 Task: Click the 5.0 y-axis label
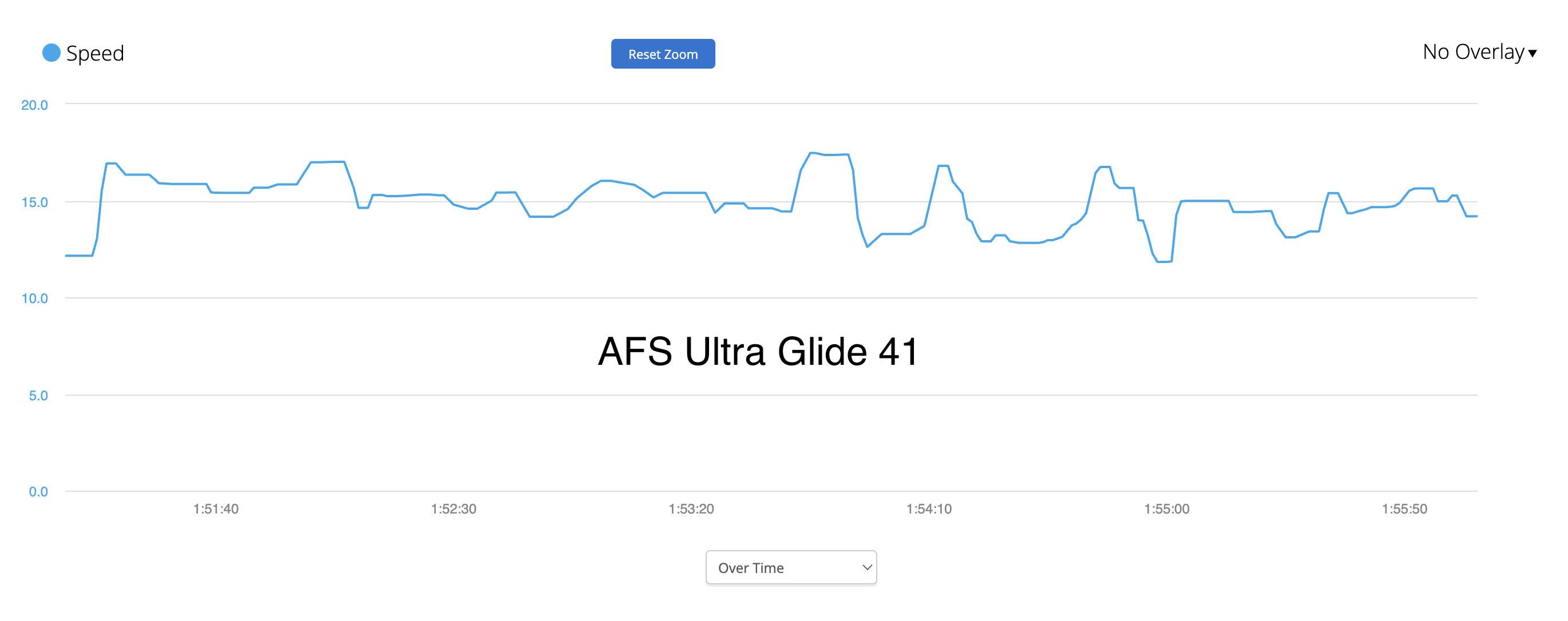point(38,396)
